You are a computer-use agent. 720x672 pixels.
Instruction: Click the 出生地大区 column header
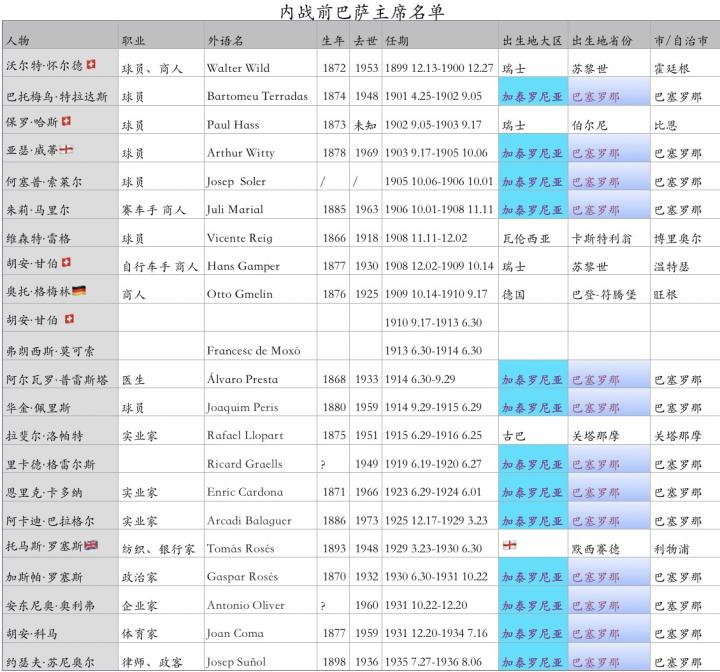(x=531, y=41)
